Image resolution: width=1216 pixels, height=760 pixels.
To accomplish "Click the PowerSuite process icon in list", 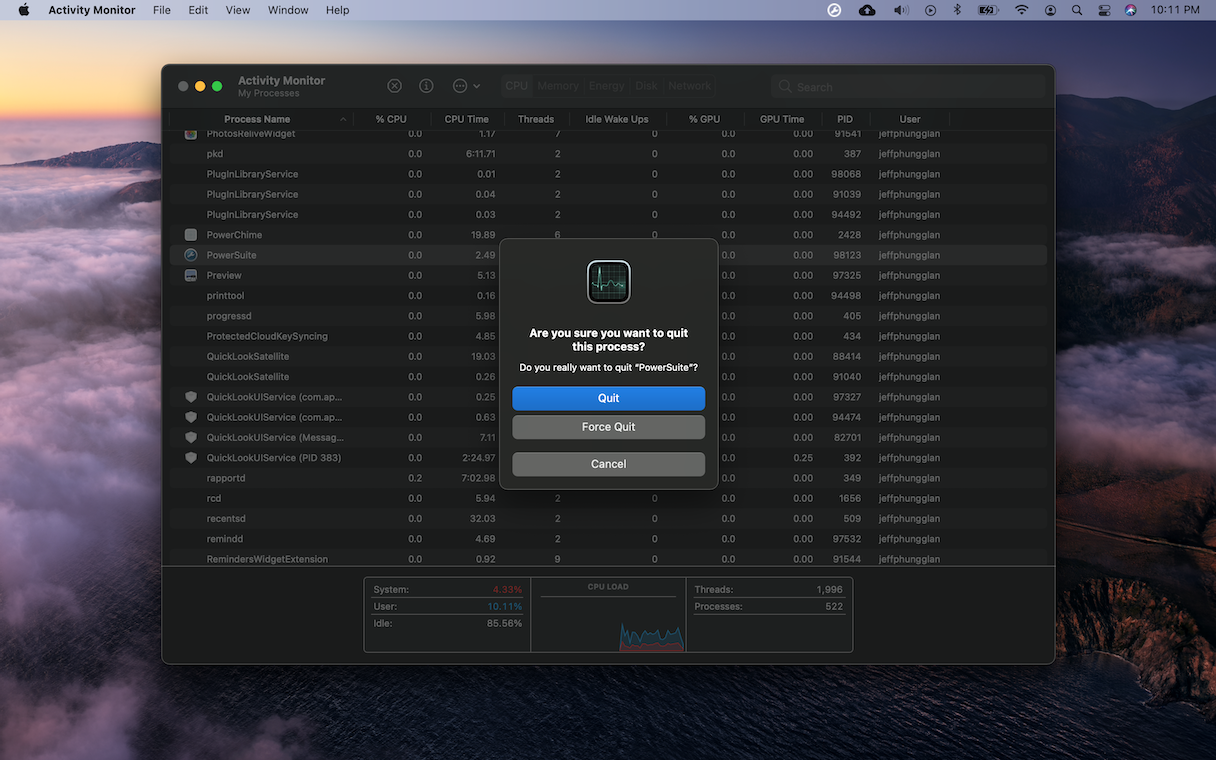I will click(191, 255).
